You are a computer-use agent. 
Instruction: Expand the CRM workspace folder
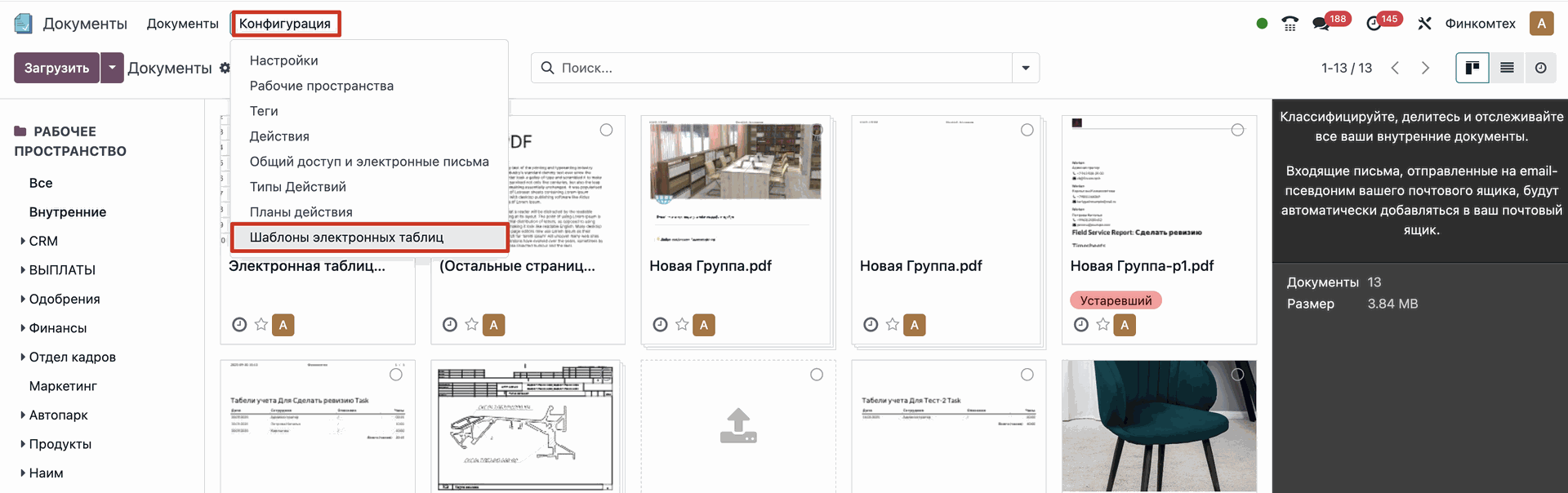coord(23,241)
